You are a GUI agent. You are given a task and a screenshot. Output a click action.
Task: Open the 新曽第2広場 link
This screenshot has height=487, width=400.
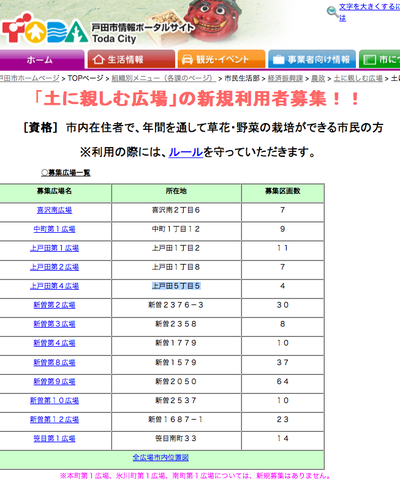[x=54, y=305]
